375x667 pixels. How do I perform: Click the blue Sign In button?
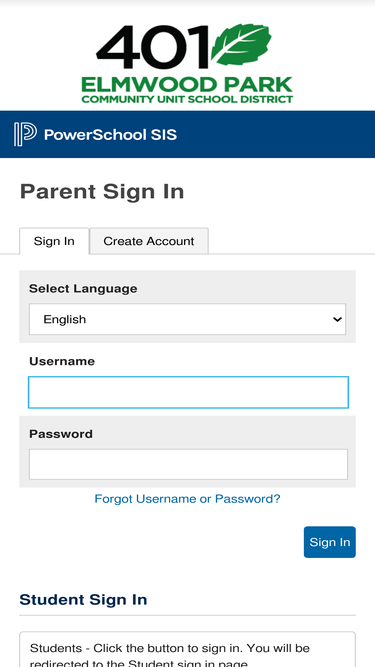click(x=330, y=542)
